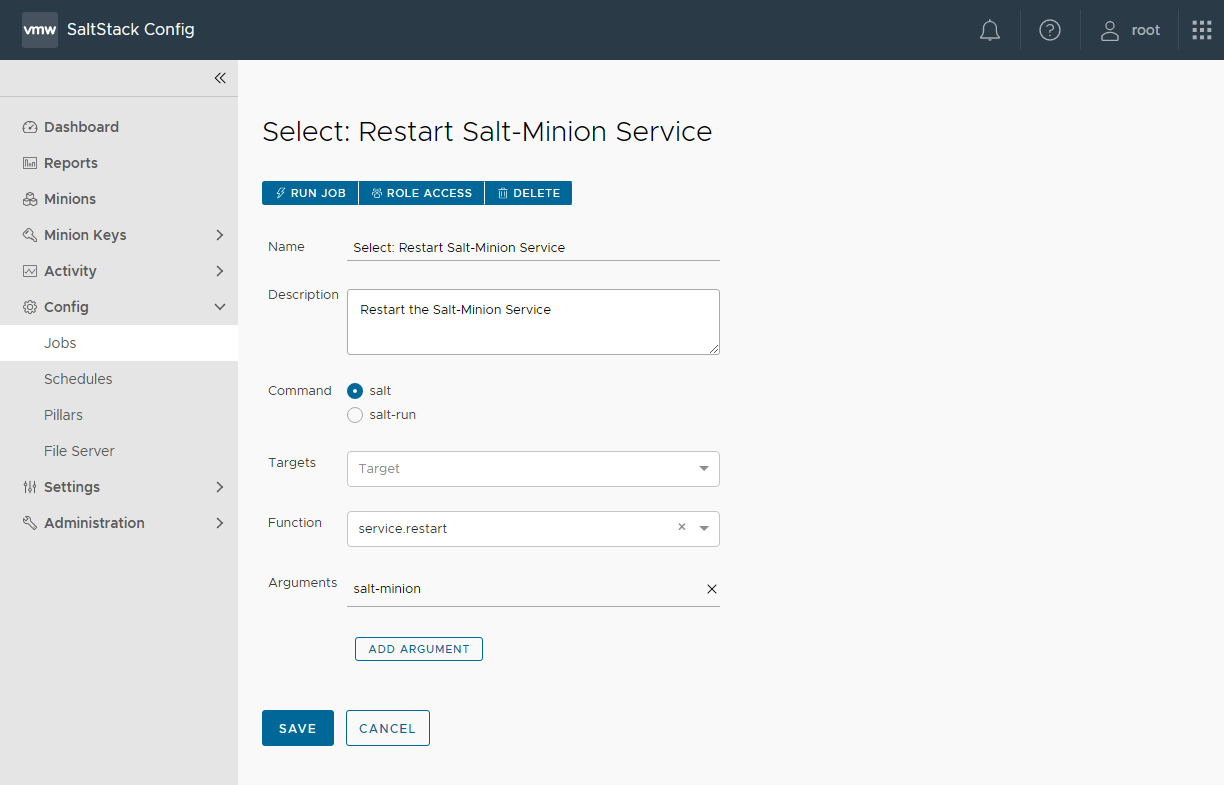Image resolution: width=1224 pixels, height=785 pixels.
Task: Click the VMware logo icon
Action: coord(40,30)
